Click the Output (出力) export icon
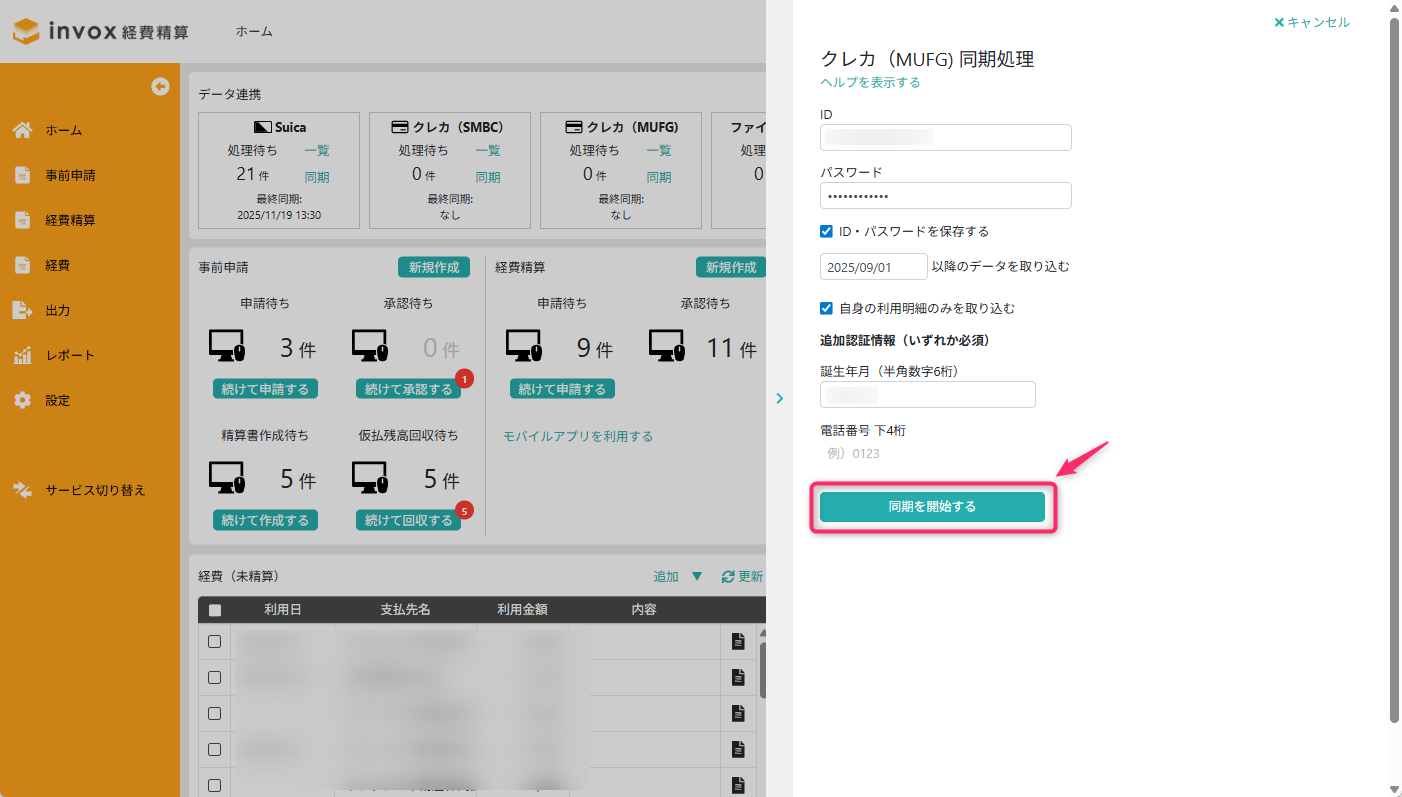 point(22,310)
